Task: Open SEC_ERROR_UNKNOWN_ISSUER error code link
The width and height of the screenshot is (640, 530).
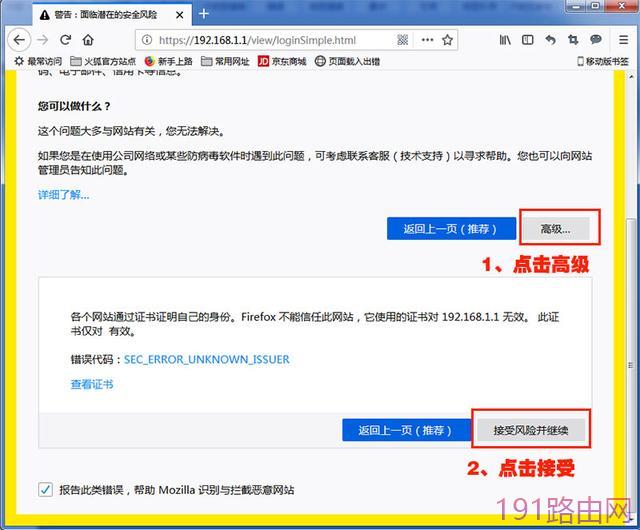Action: click(x=207, y=359)
